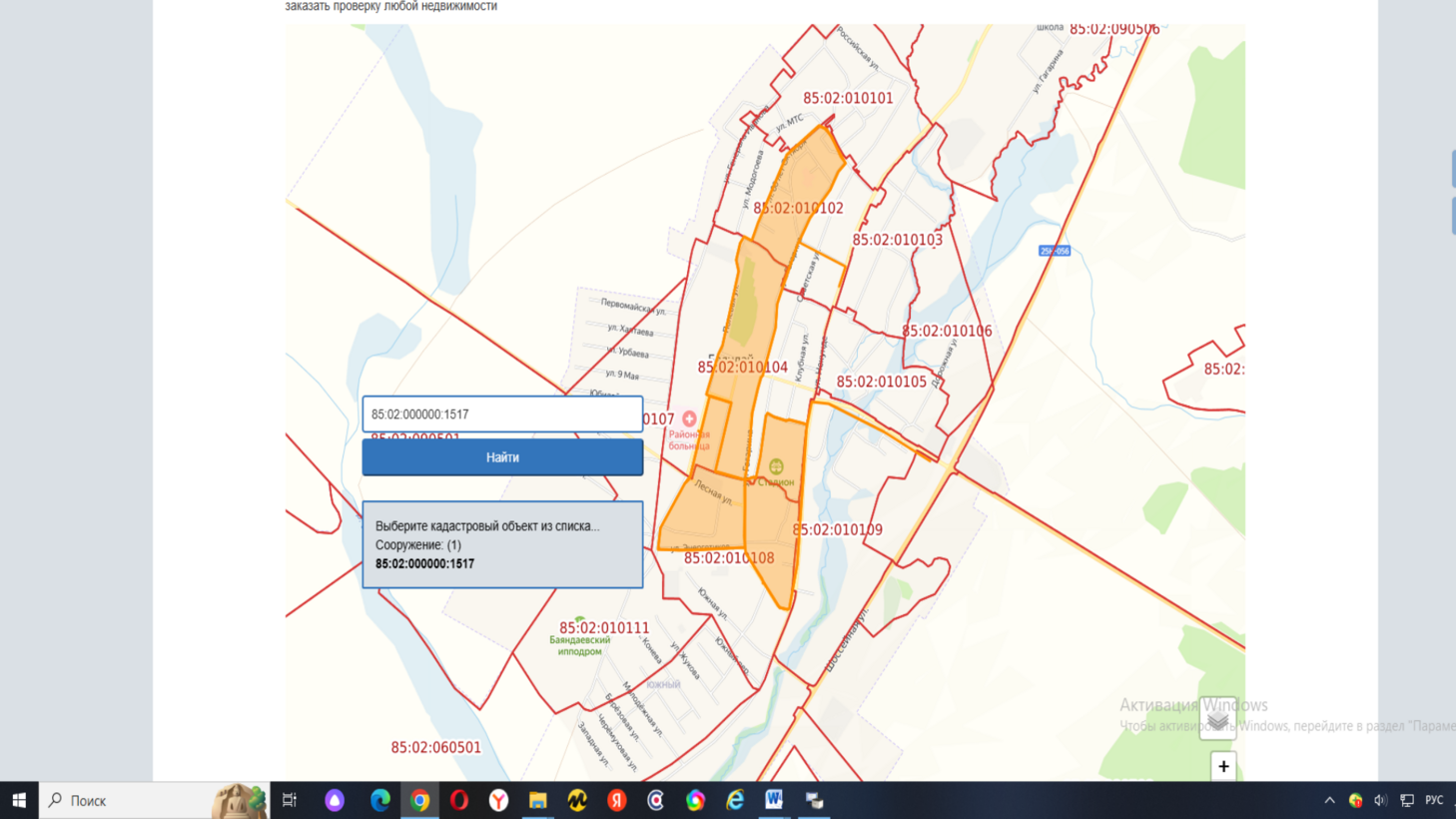This screenshot has width=1456, height=819.
Task: Launch Microsoft Edge from the taskbar
Action: [380, 800]
